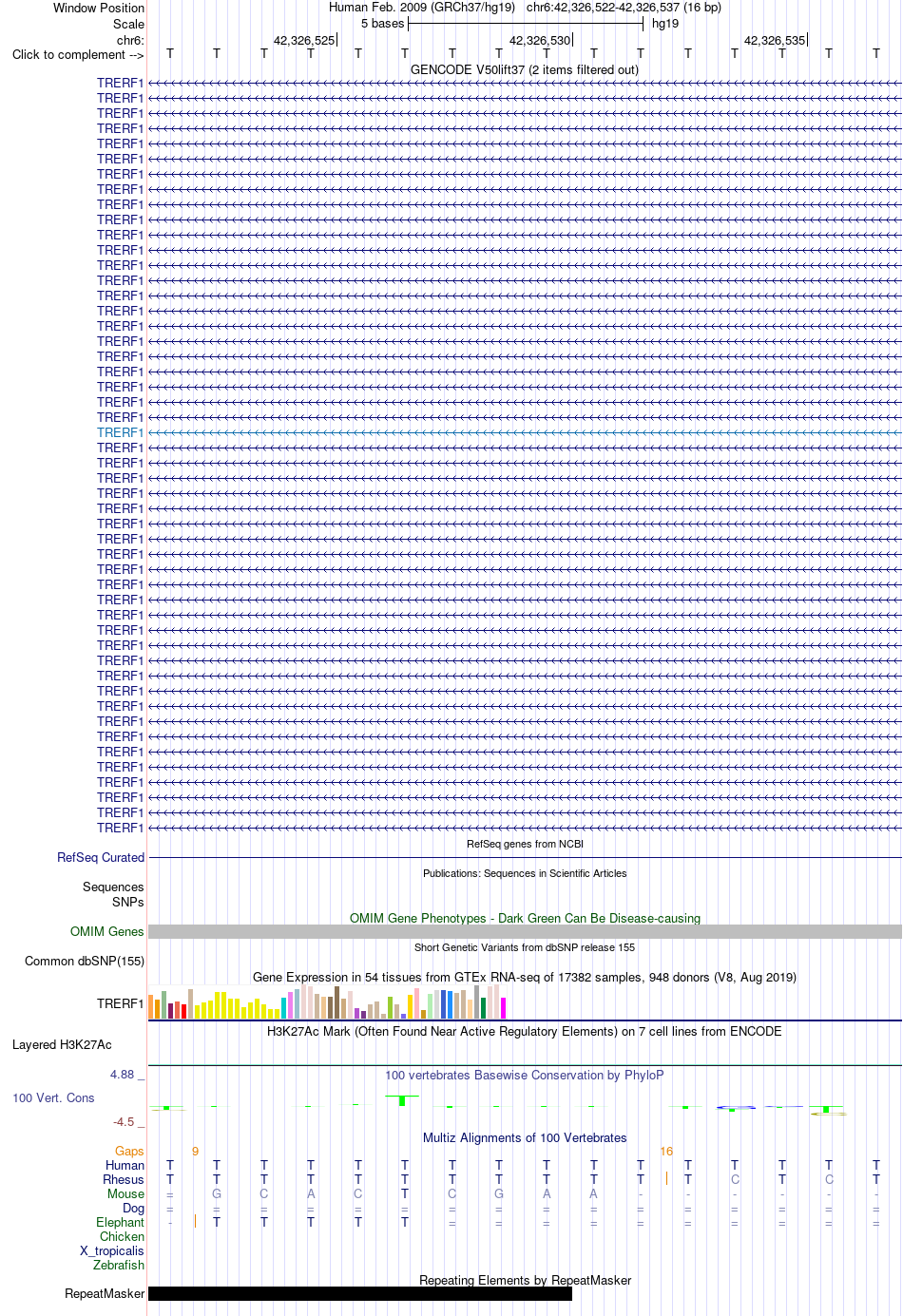The height and width of the screenshot is (1316, 903).
Task: Open 'RefSeq genes from NCBI' track title
Action: [x=525, y=844]
